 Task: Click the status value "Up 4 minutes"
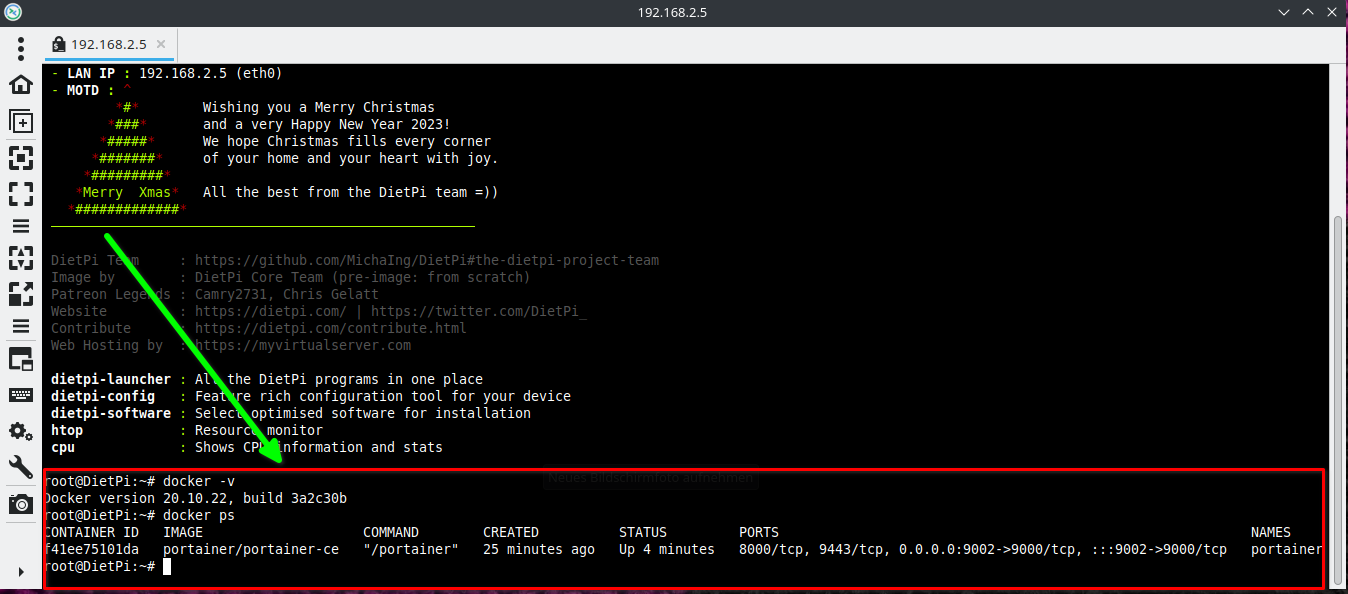coord(667,549)
